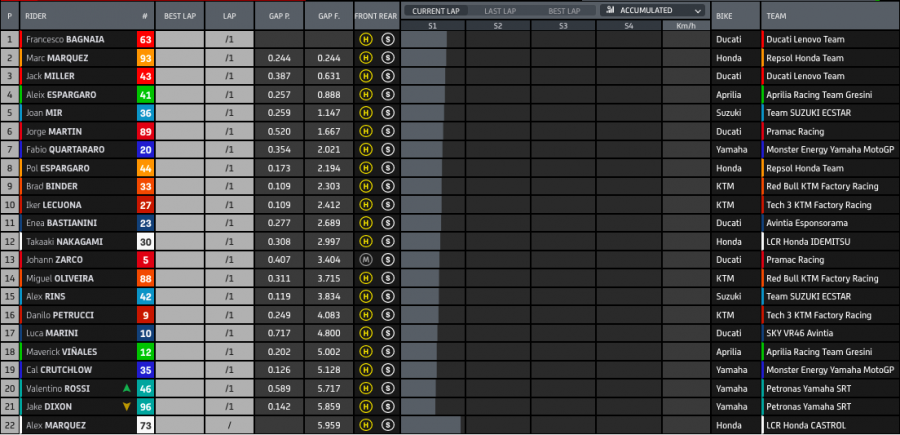Click chart icon beside ACCUMULATED label
Viewport: 900px width, 435px height.
pyautogui.click(x=610, y=10)
